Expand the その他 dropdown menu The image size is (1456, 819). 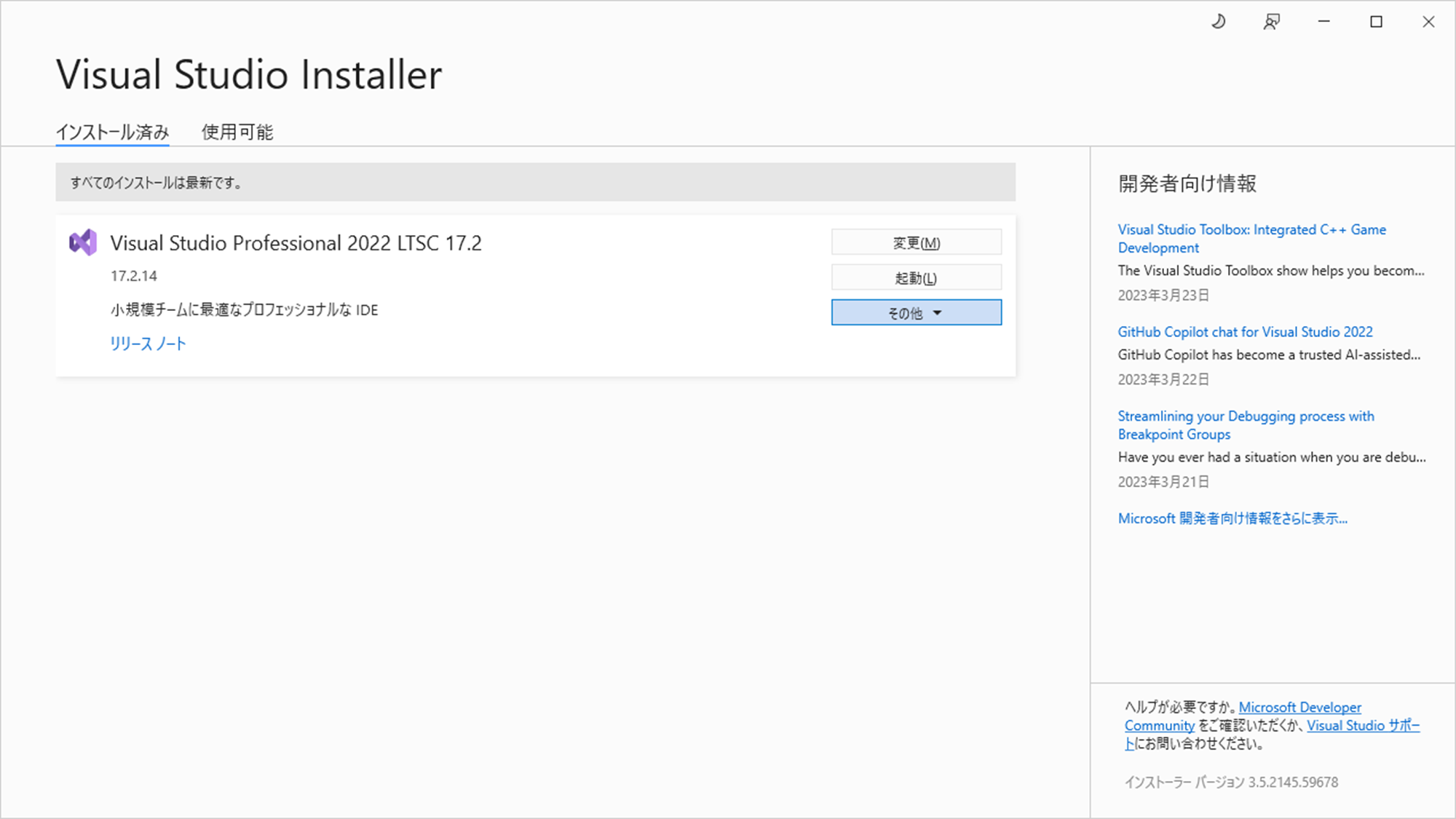915,312
